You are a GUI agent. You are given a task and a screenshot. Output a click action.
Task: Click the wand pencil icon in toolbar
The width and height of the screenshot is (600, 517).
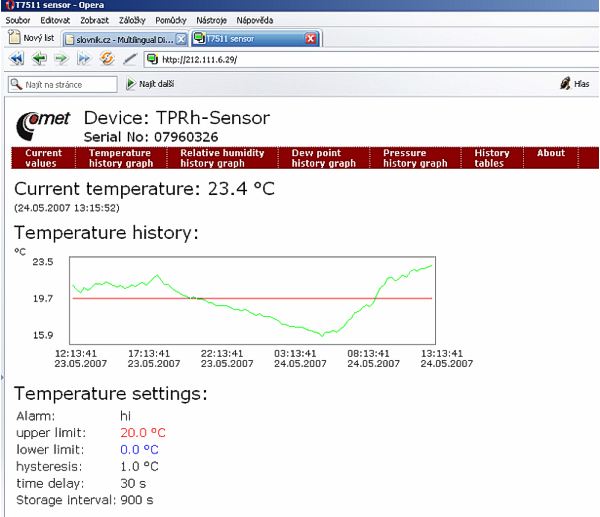click(129, 60)
